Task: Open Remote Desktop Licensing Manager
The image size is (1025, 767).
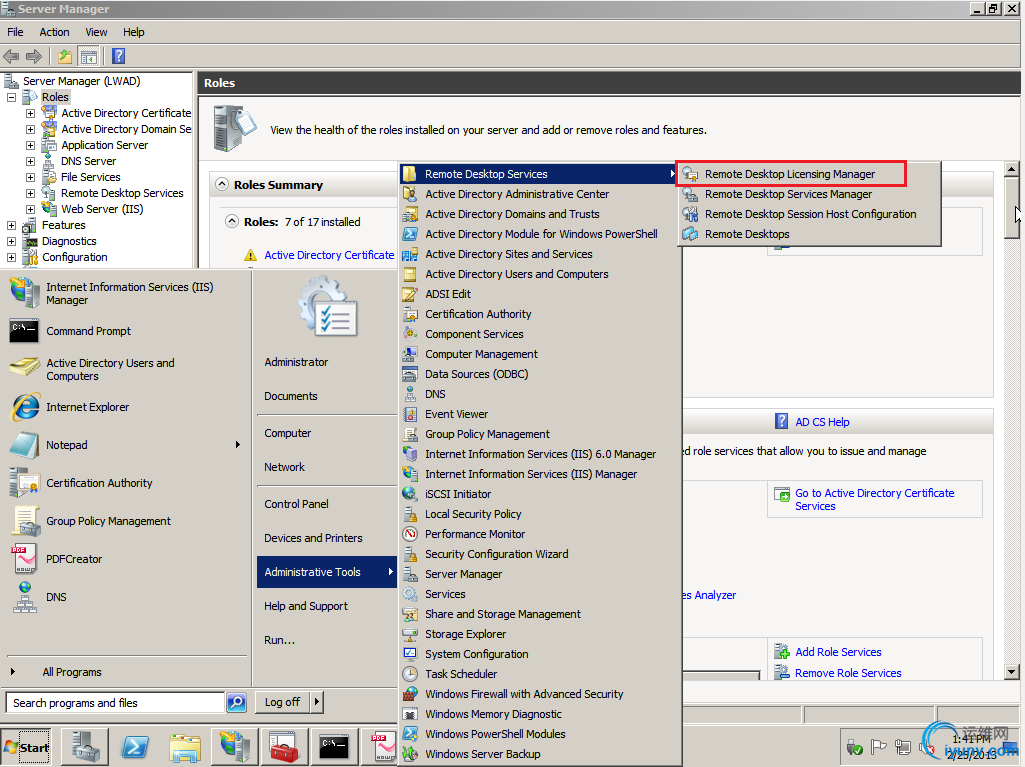Action: [789, 174]
